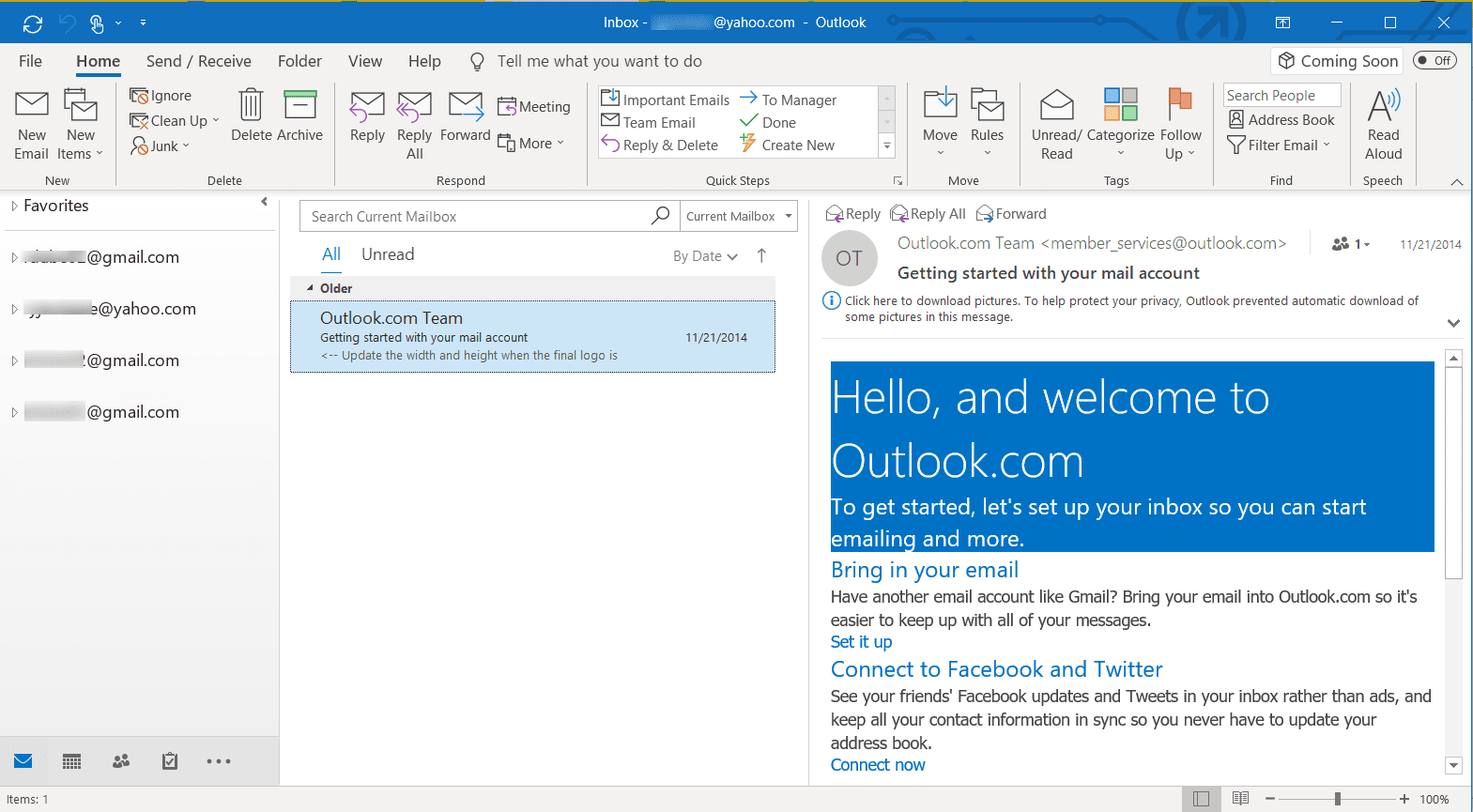Open the Rules button
Image resolution: width=1473 pixels, height=812 pixels.
tap(987, 123)
